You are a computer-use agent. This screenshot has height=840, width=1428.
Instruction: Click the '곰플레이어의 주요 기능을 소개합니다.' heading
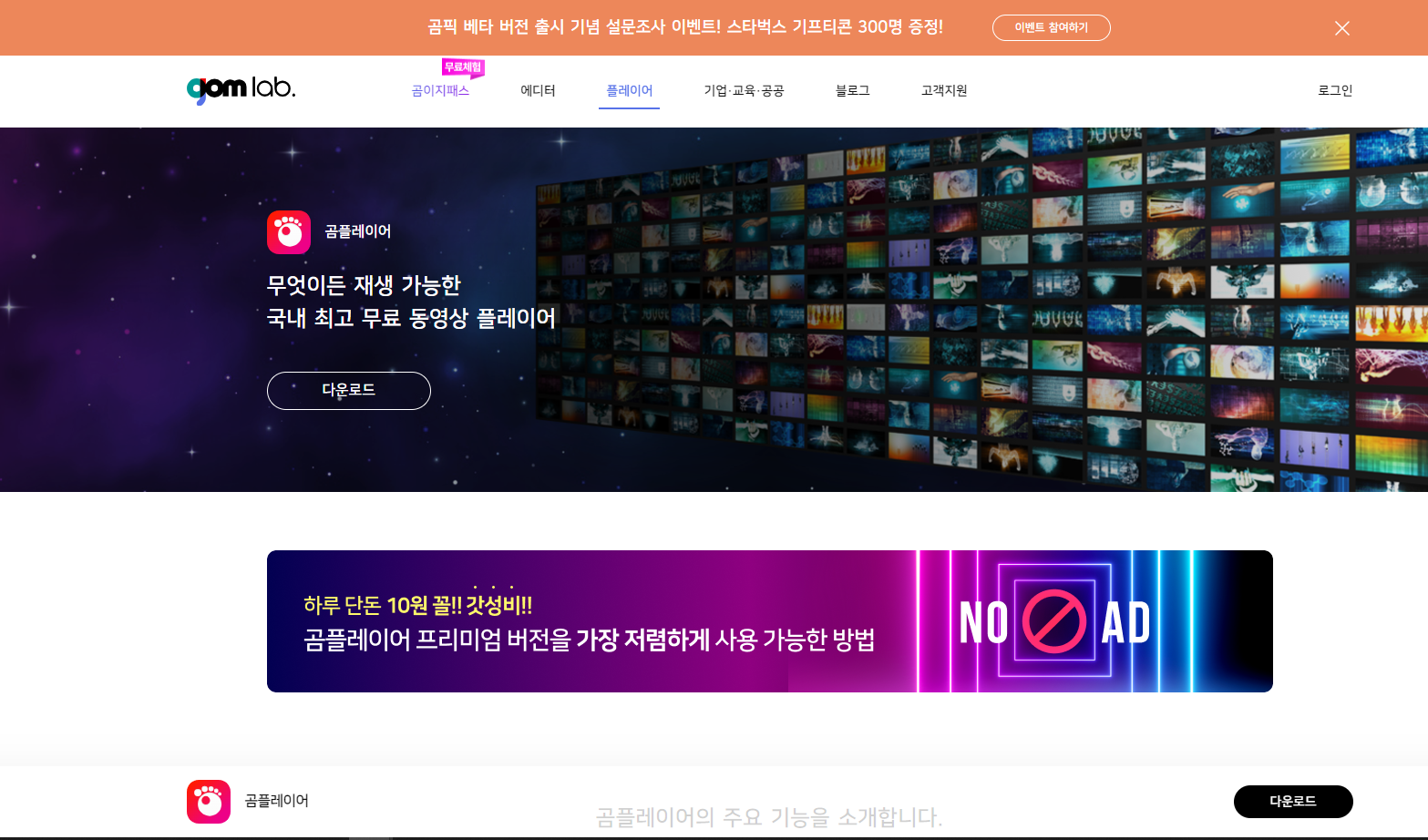click(769, 817)
